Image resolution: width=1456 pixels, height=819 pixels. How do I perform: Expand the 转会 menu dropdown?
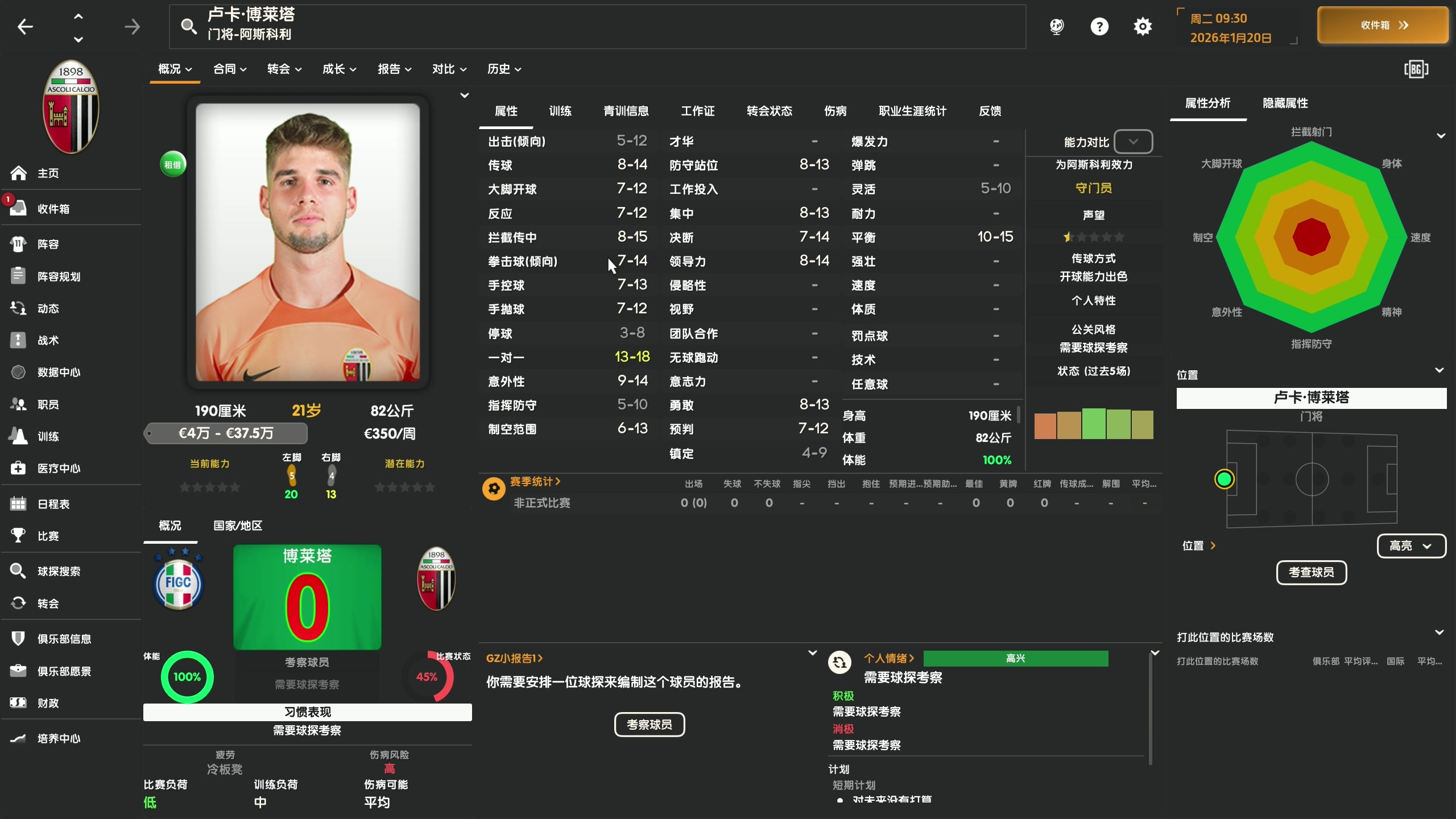pyautogui.click(x=284, y=69)
